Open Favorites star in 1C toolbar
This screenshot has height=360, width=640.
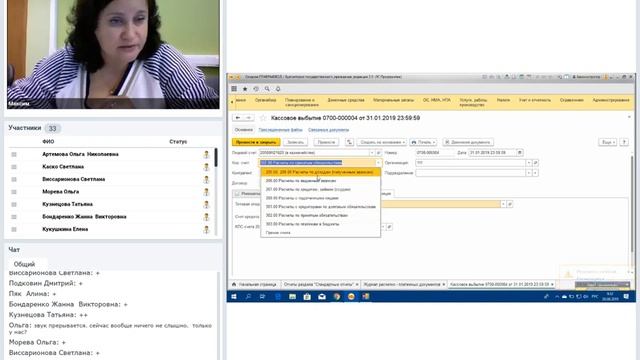(x=245, y=89)
